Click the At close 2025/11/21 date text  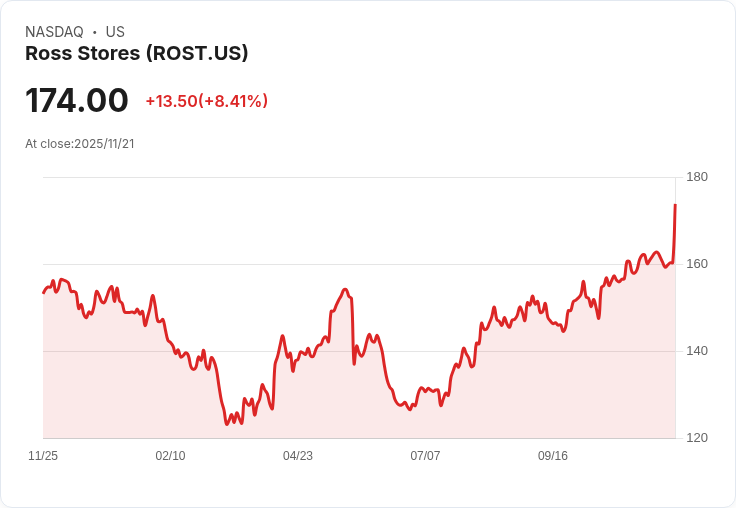(80, 143)
